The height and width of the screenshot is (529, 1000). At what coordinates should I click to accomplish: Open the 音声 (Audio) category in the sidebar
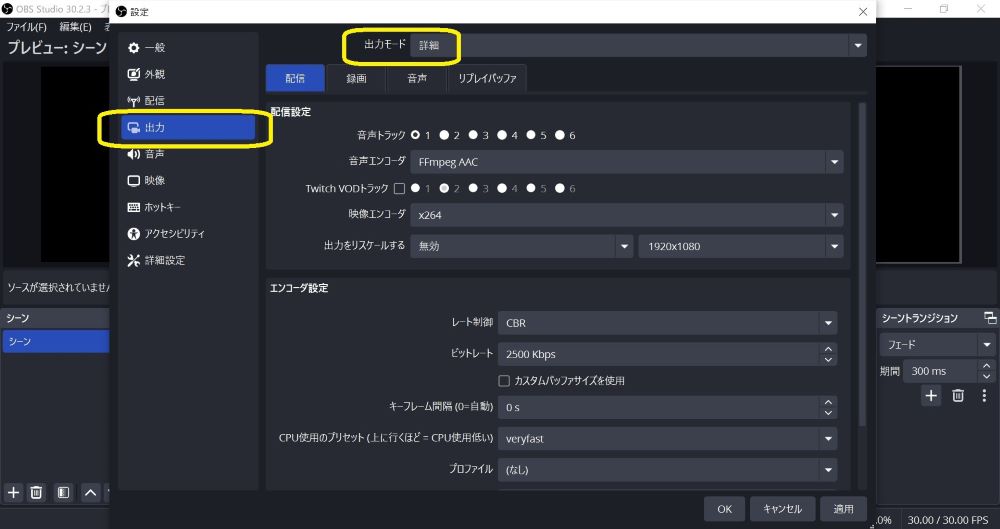188,154
